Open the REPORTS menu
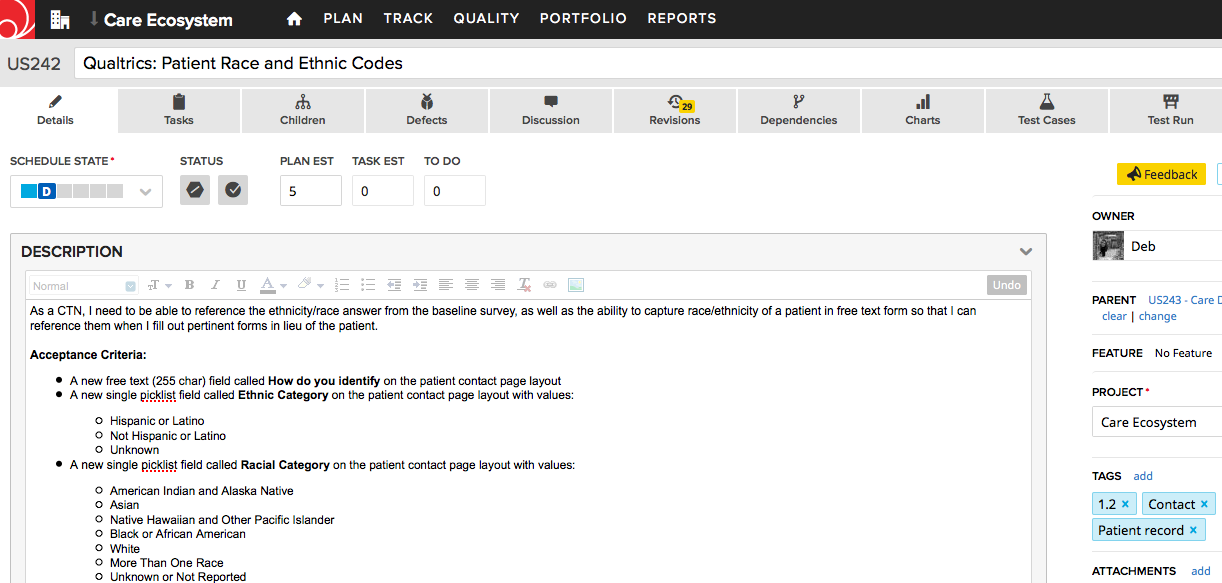This screenshot has height=583, width=1222. tap(682, 18)
